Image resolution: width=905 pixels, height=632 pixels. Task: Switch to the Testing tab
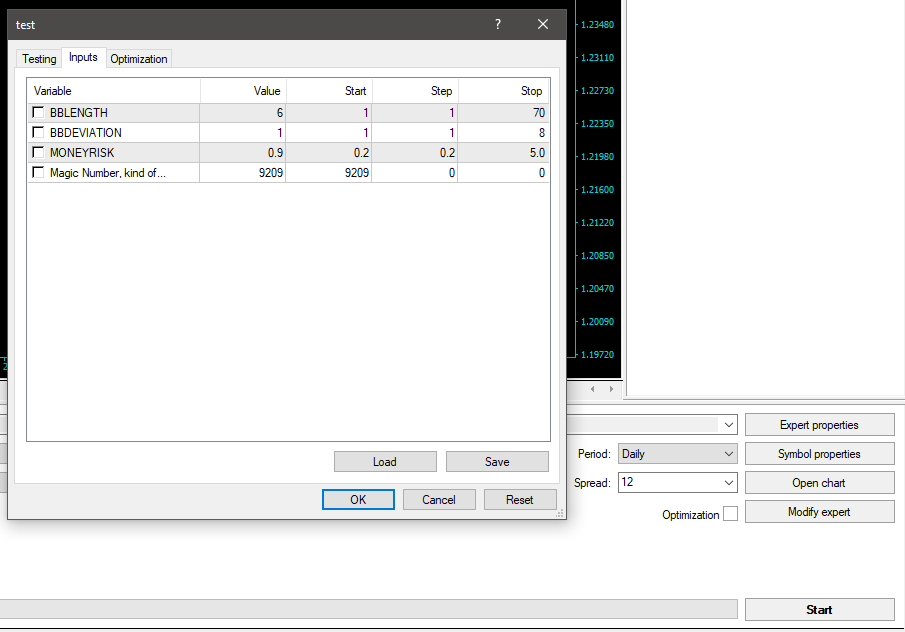click(x=39, y=58)
